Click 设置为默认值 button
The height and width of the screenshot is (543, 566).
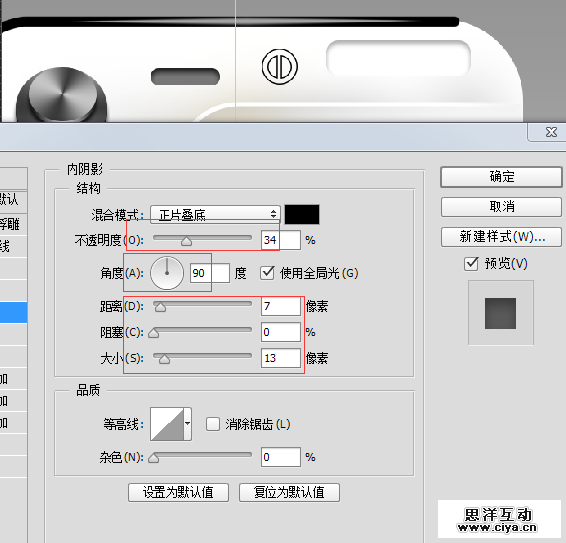click(x=178, y=492)
